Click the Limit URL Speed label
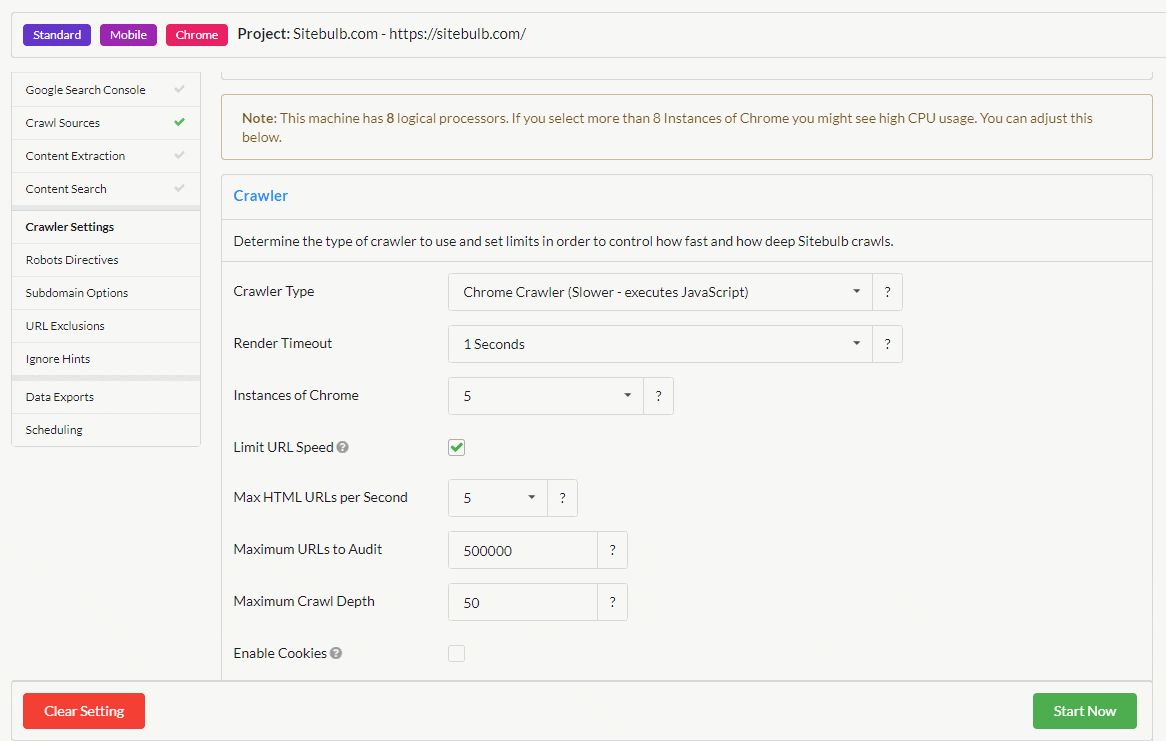 [x=283, y=447]
